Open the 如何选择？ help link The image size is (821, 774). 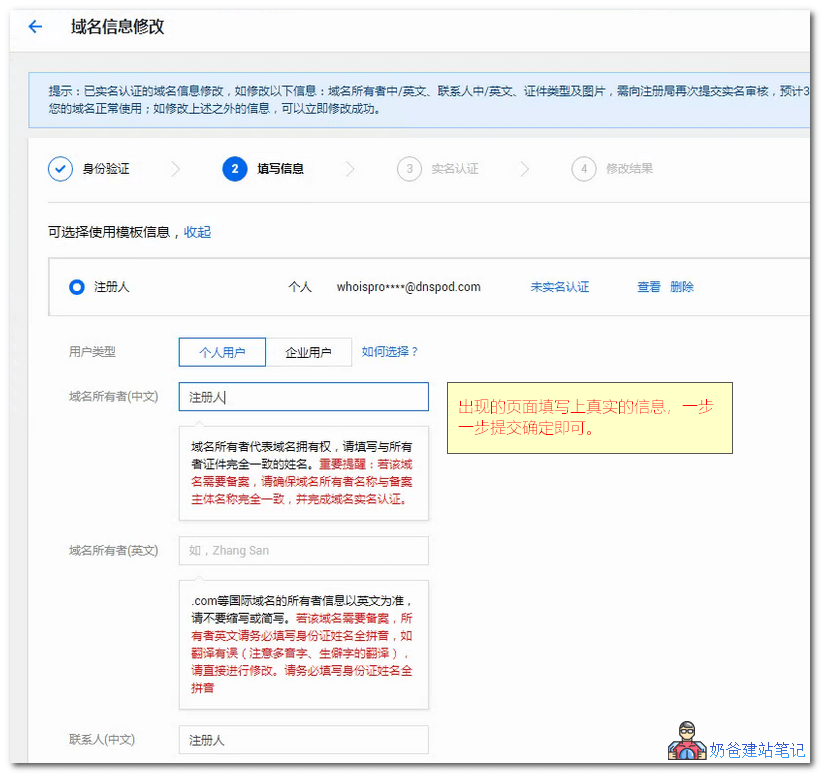(x=390, y=352)
